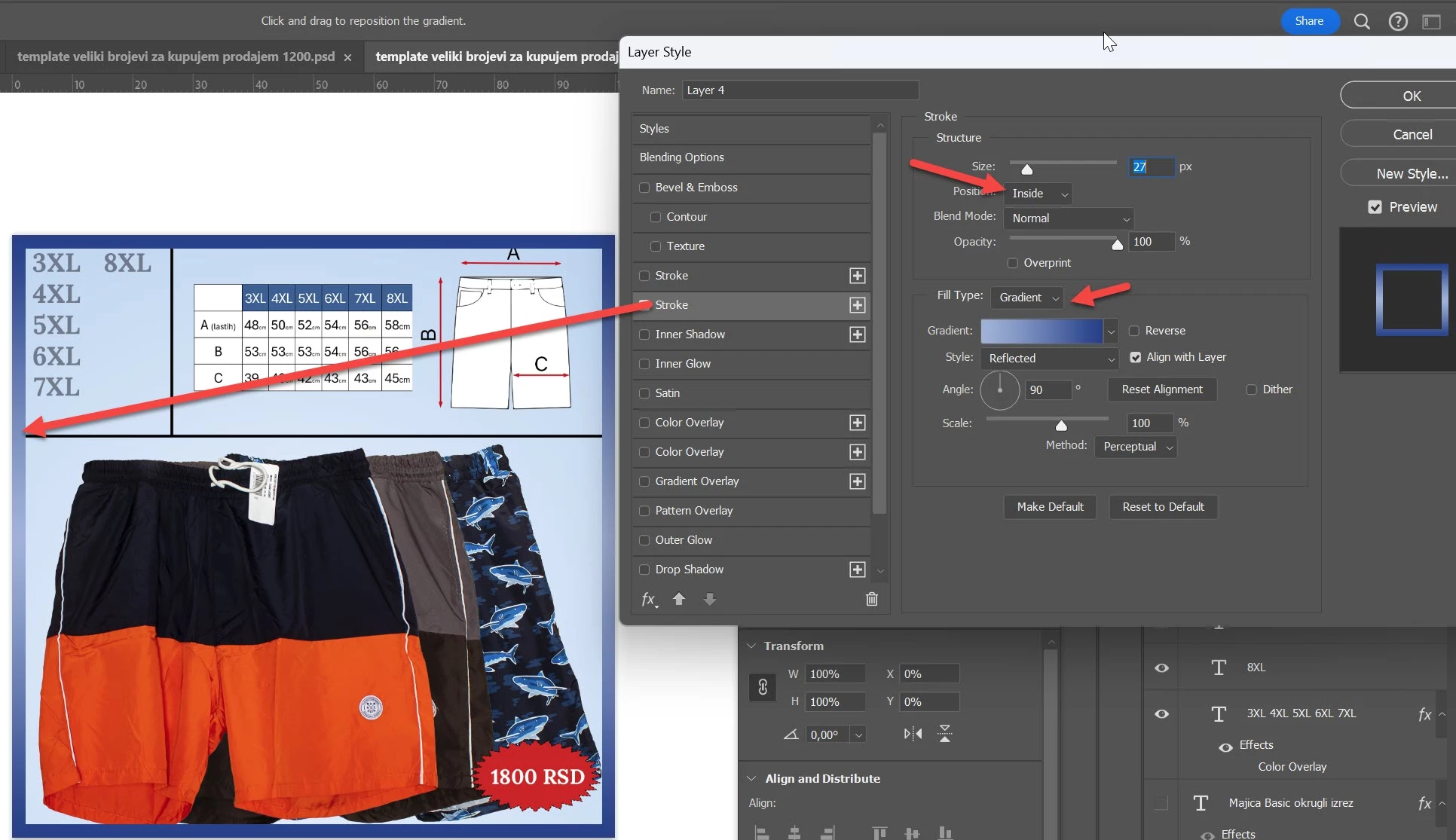
Task: Click the search magnifier icon
Action: (x=1362, y=21)
